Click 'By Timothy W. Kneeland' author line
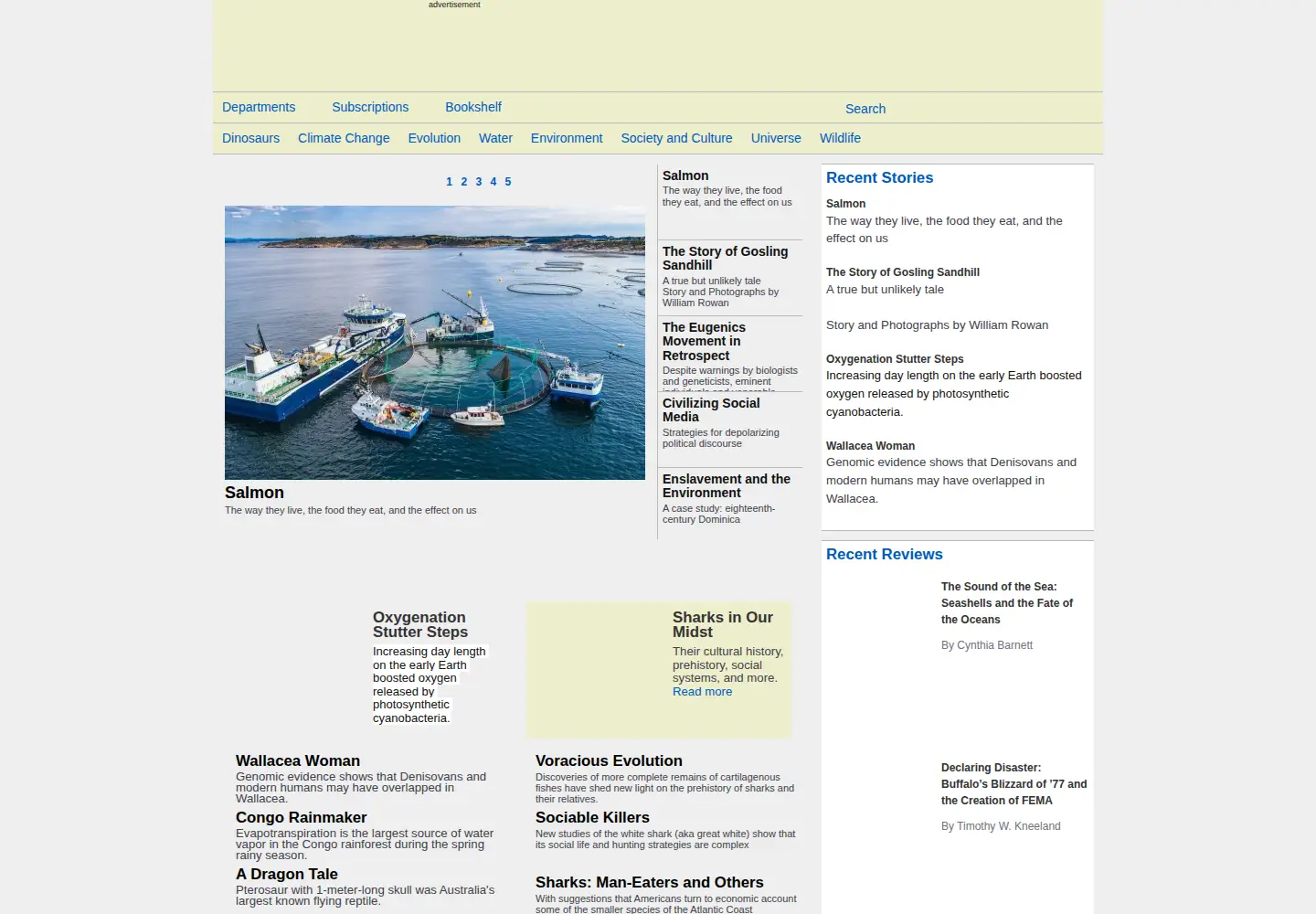The height and width of the screenshot is (914, 1316). click(1001, 826)
